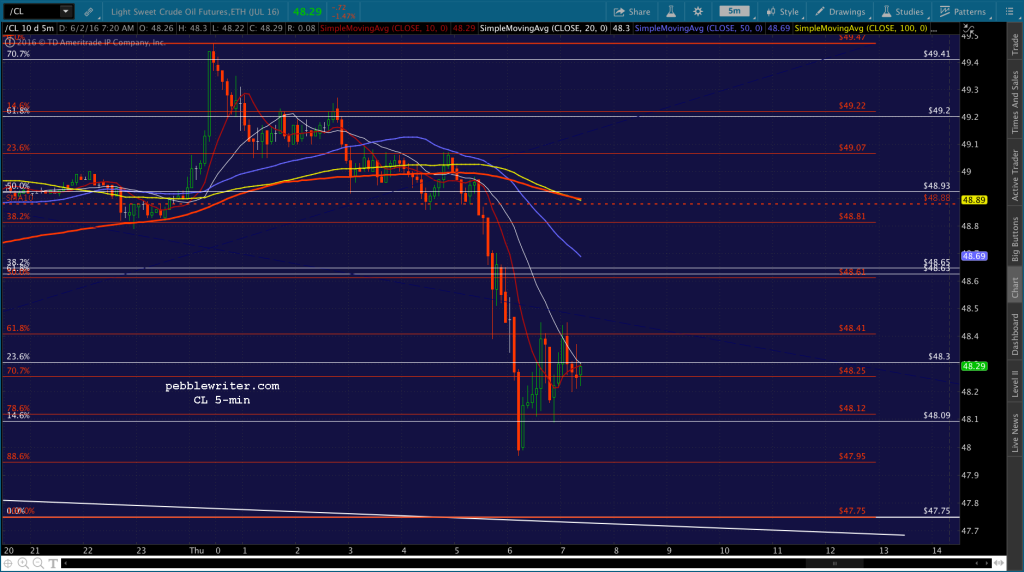
Task: Click the /CL symbol input field
Action: pyautogui.click(x=33, y=11)
